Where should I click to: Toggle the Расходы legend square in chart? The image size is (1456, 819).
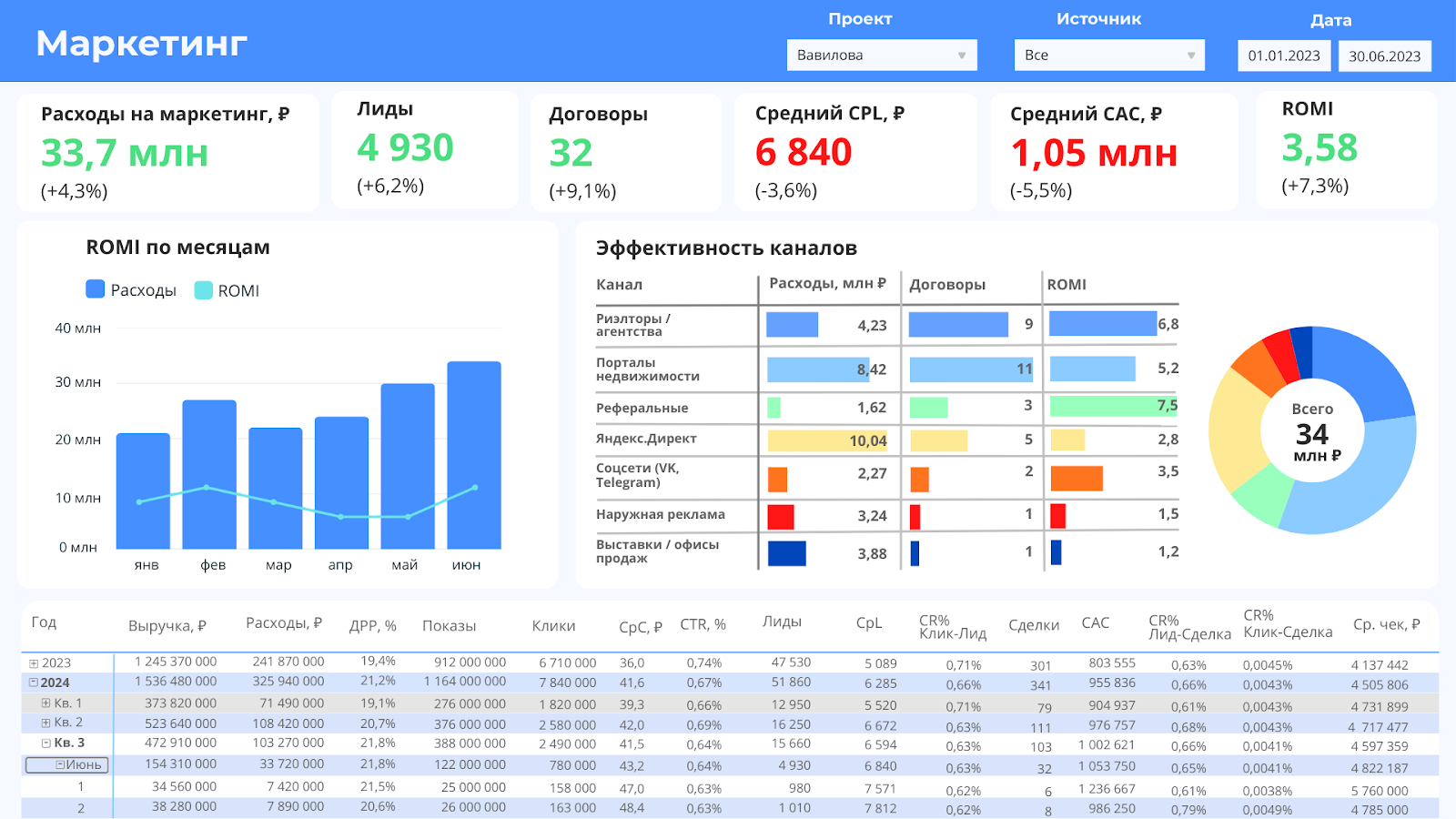(96, 289)
